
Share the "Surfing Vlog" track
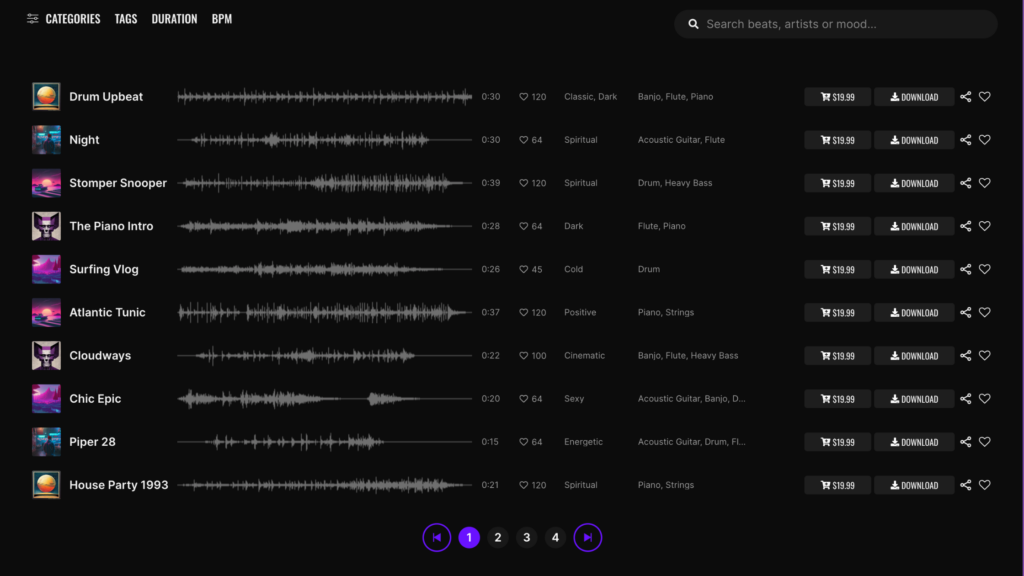click(x=965, y=269)
